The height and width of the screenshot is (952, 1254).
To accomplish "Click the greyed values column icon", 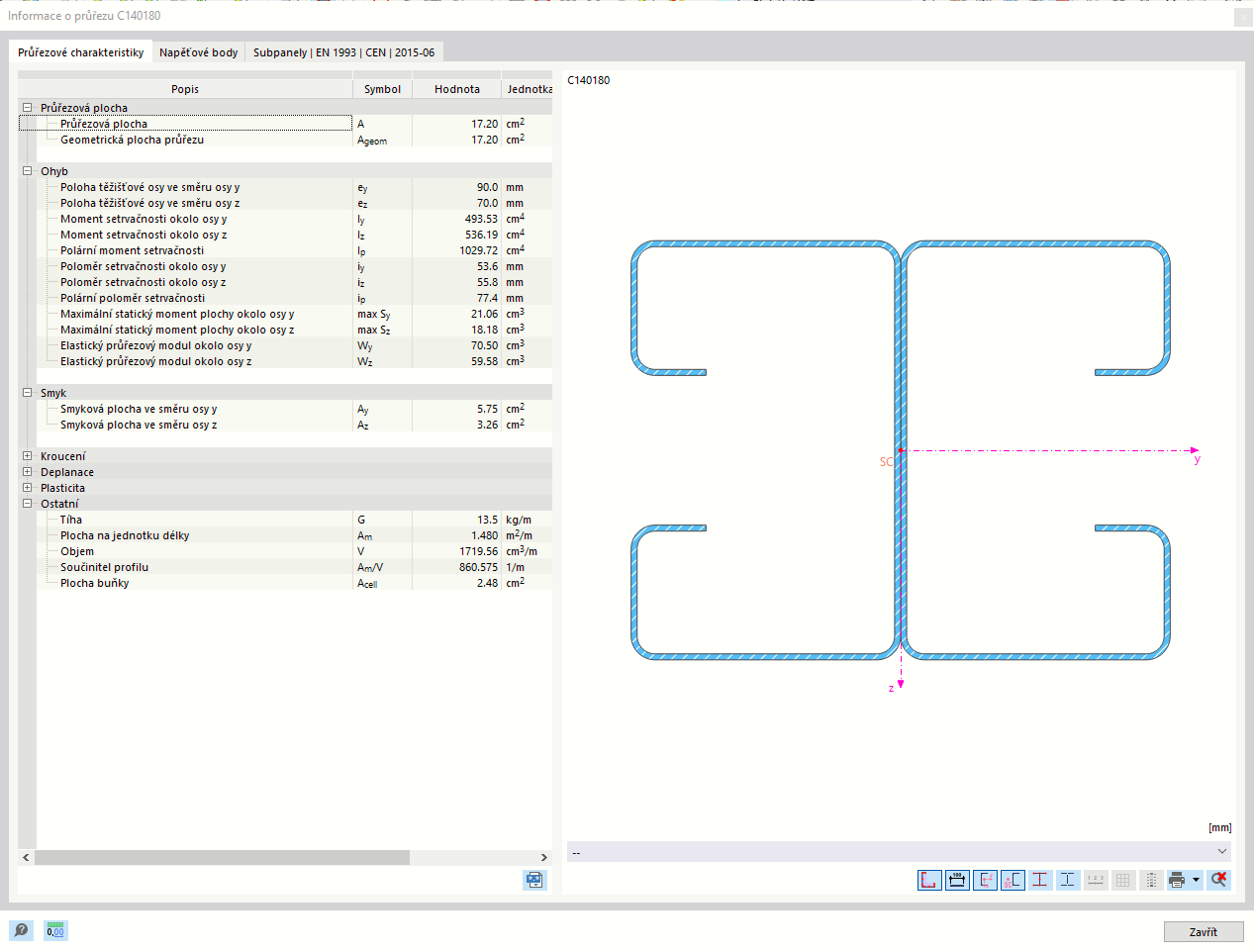I will pyautogui.click(x=1151, y=880).
